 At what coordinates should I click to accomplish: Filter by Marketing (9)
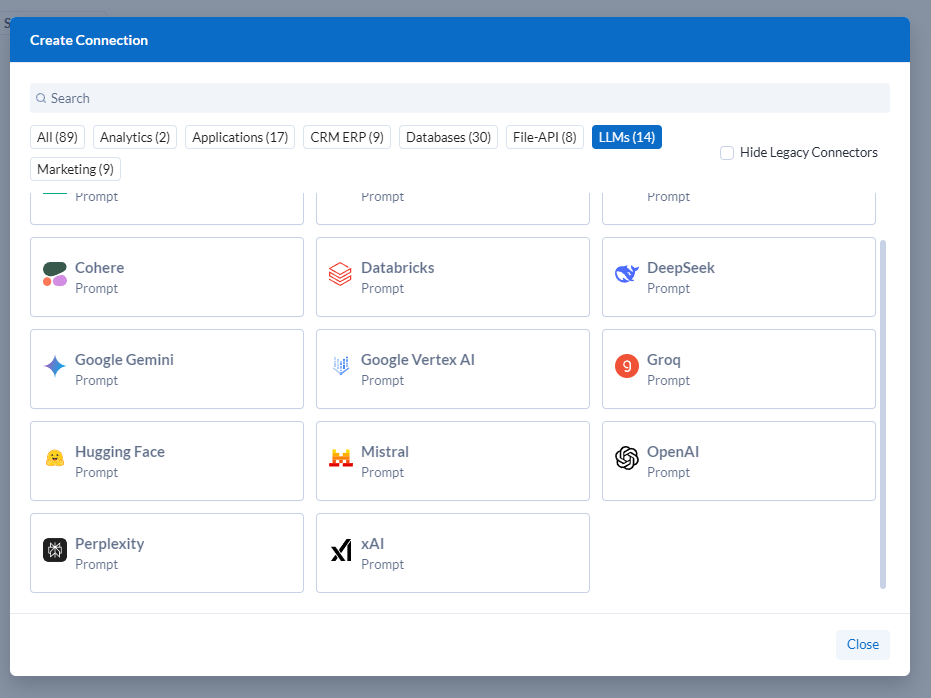75,169
